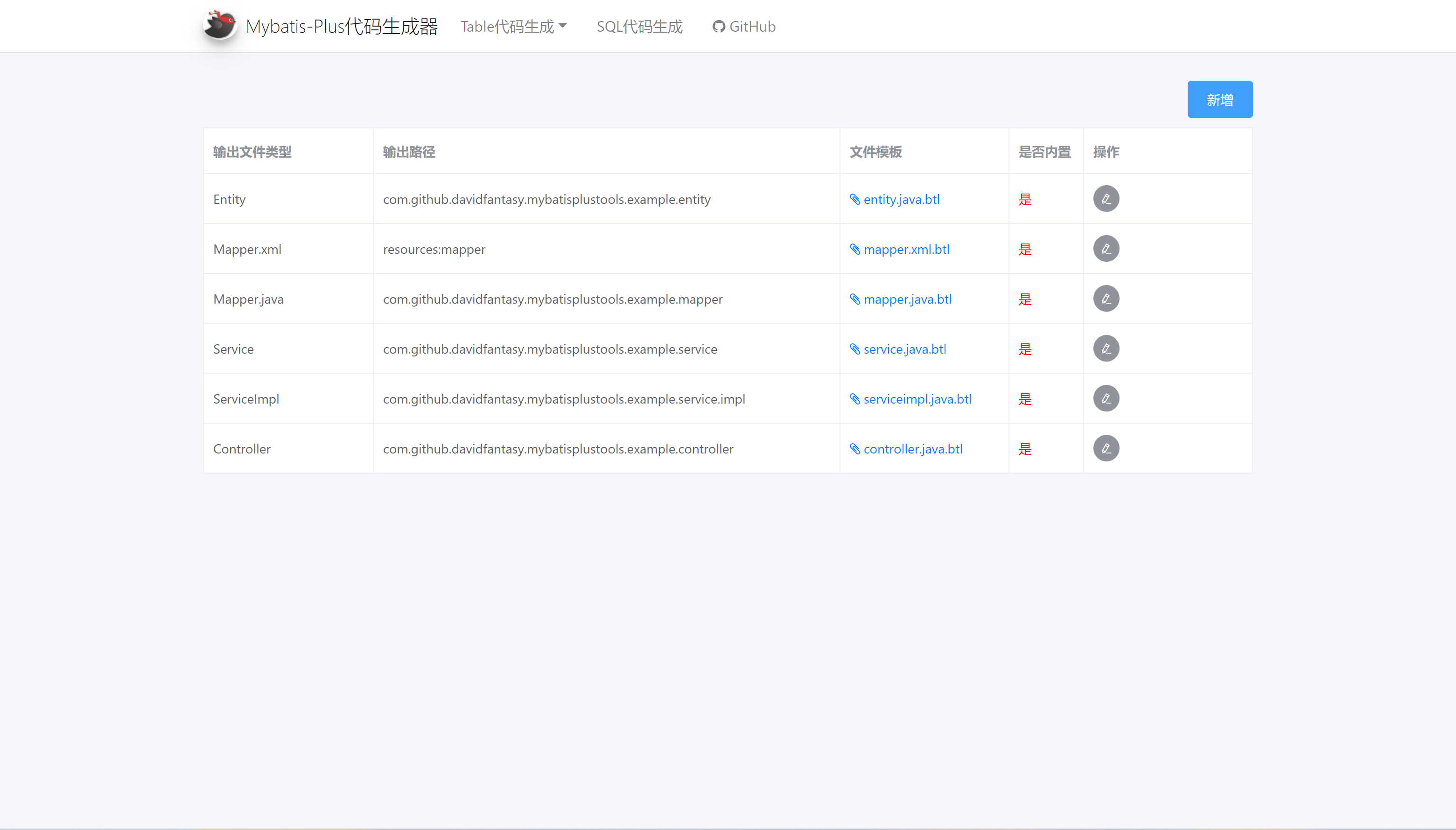Edit the Entity row with pencil icon
The height and width of the screenshot is (830, 1456).
1106,199
